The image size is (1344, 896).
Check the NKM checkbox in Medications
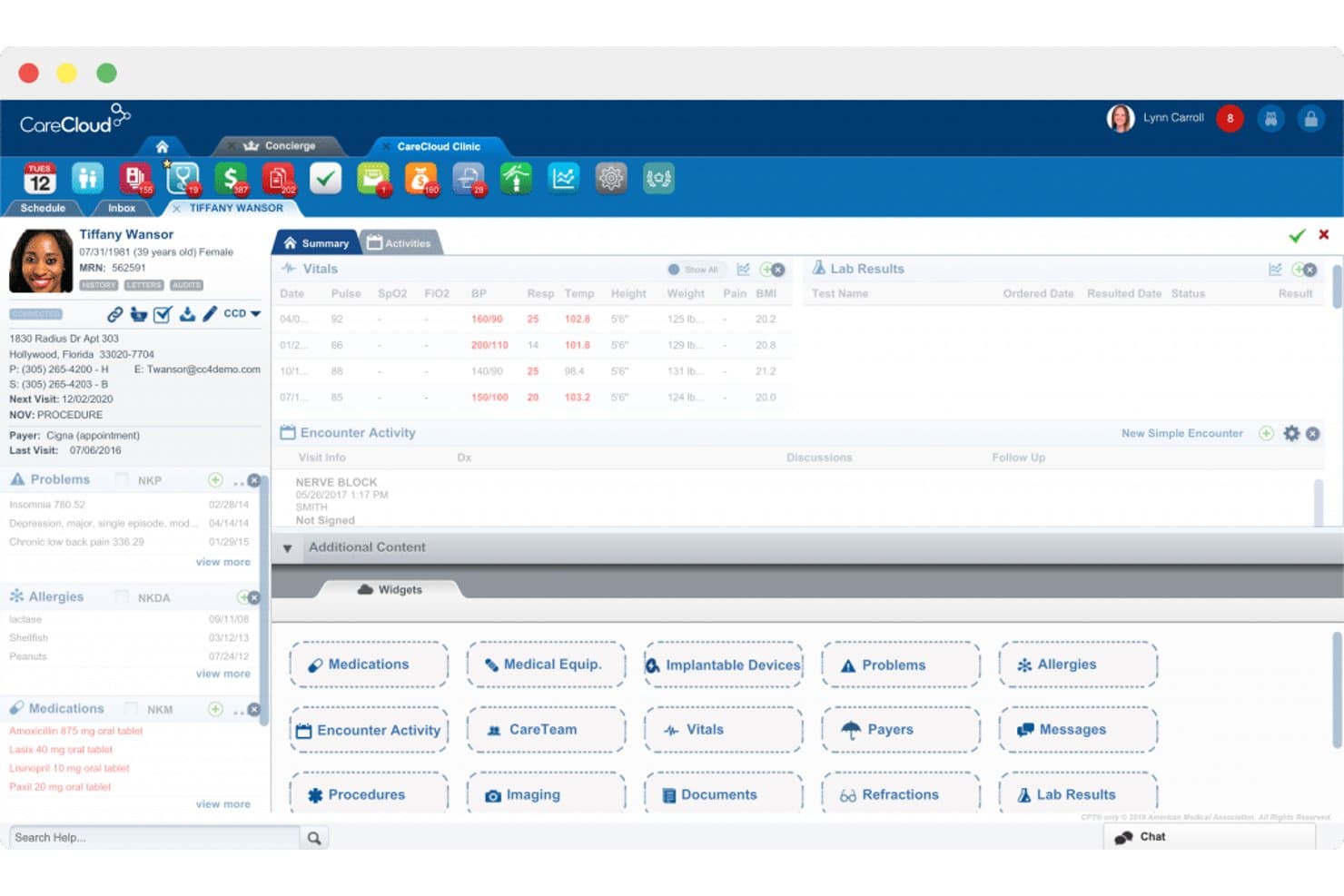click(x=131, y=708)
